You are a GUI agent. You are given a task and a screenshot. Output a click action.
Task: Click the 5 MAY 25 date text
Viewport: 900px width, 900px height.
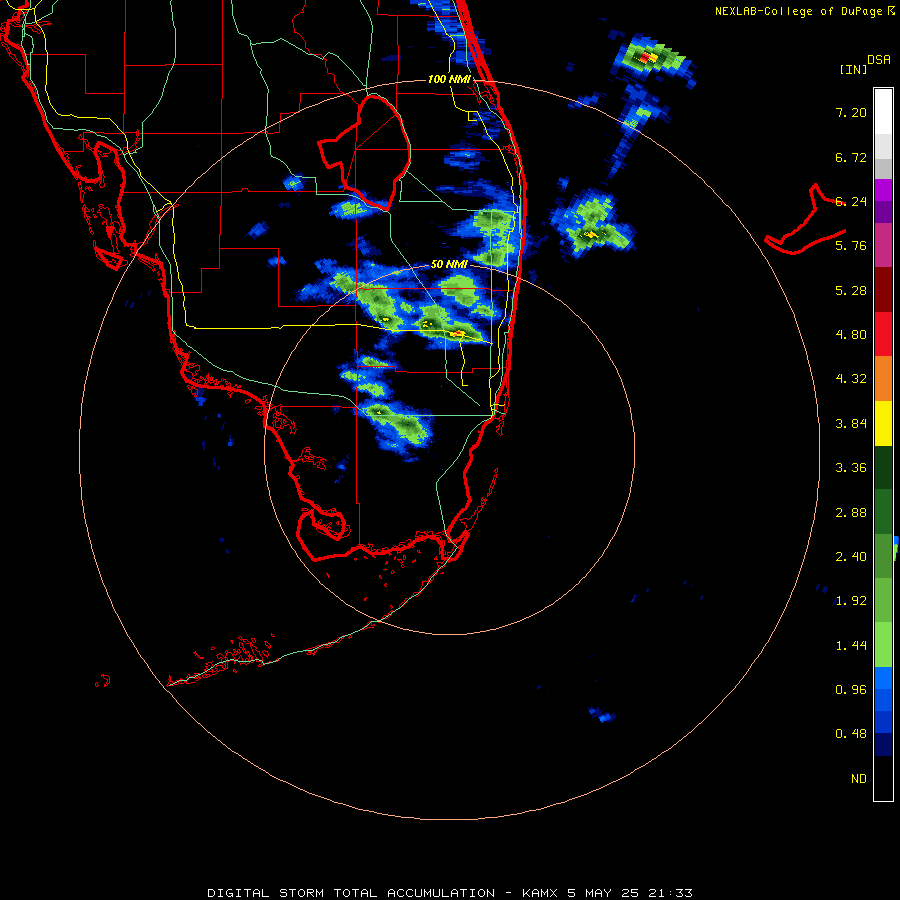(x=603, y=893)
